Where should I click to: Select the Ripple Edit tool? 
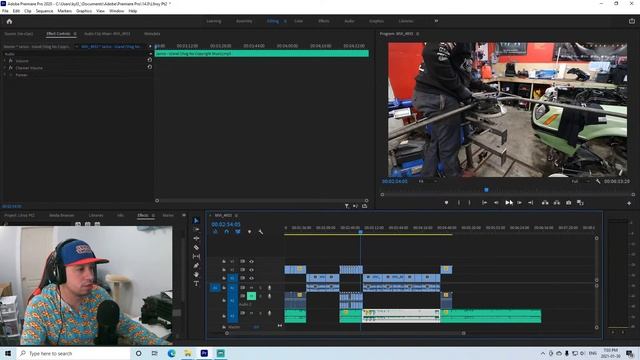pos(196,238)
